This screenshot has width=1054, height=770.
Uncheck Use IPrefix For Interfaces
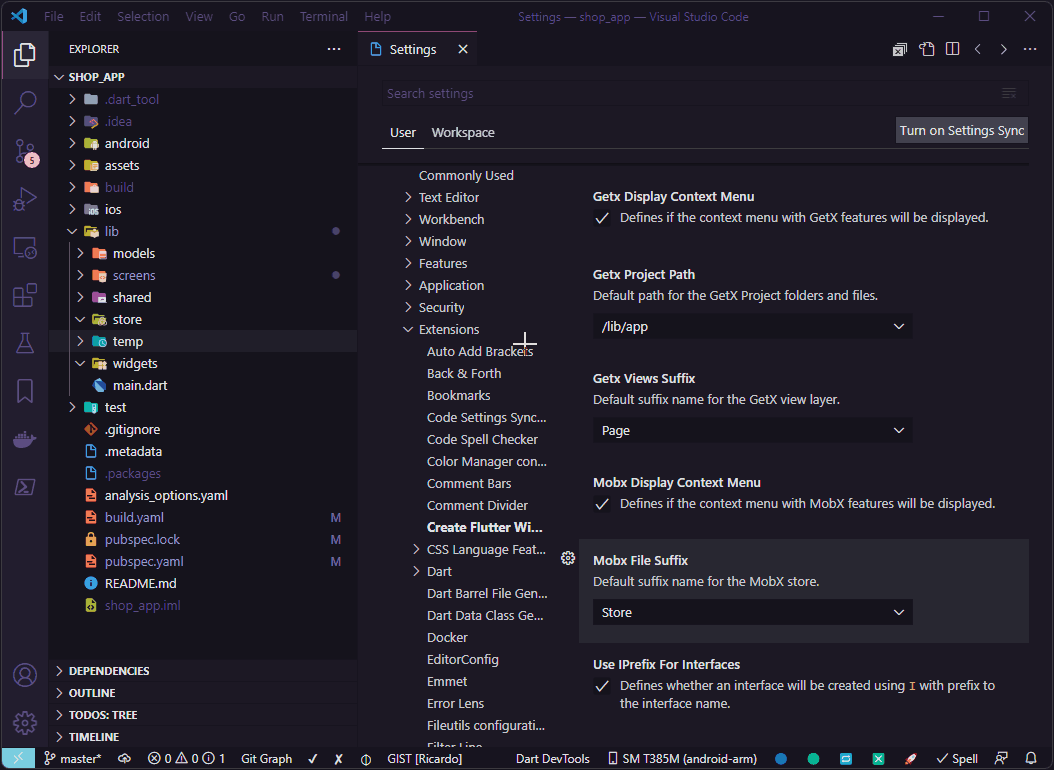[602, 687]
